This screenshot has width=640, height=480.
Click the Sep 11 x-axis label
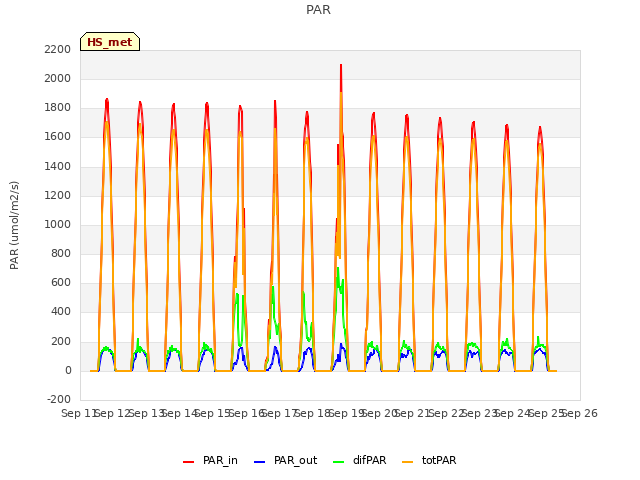(x=79, y=413)
